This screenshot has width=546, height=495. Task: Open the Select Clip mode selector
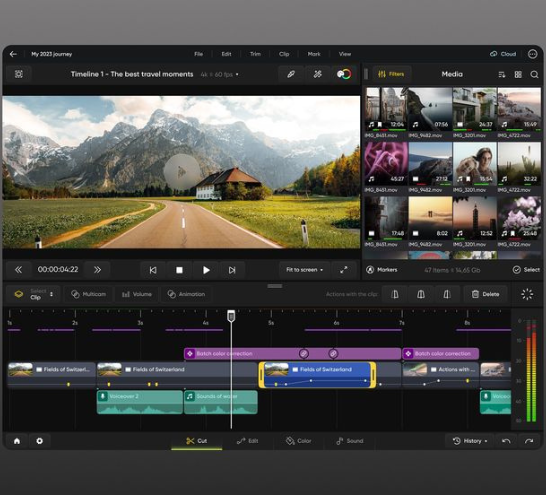[x=33, y=294]
